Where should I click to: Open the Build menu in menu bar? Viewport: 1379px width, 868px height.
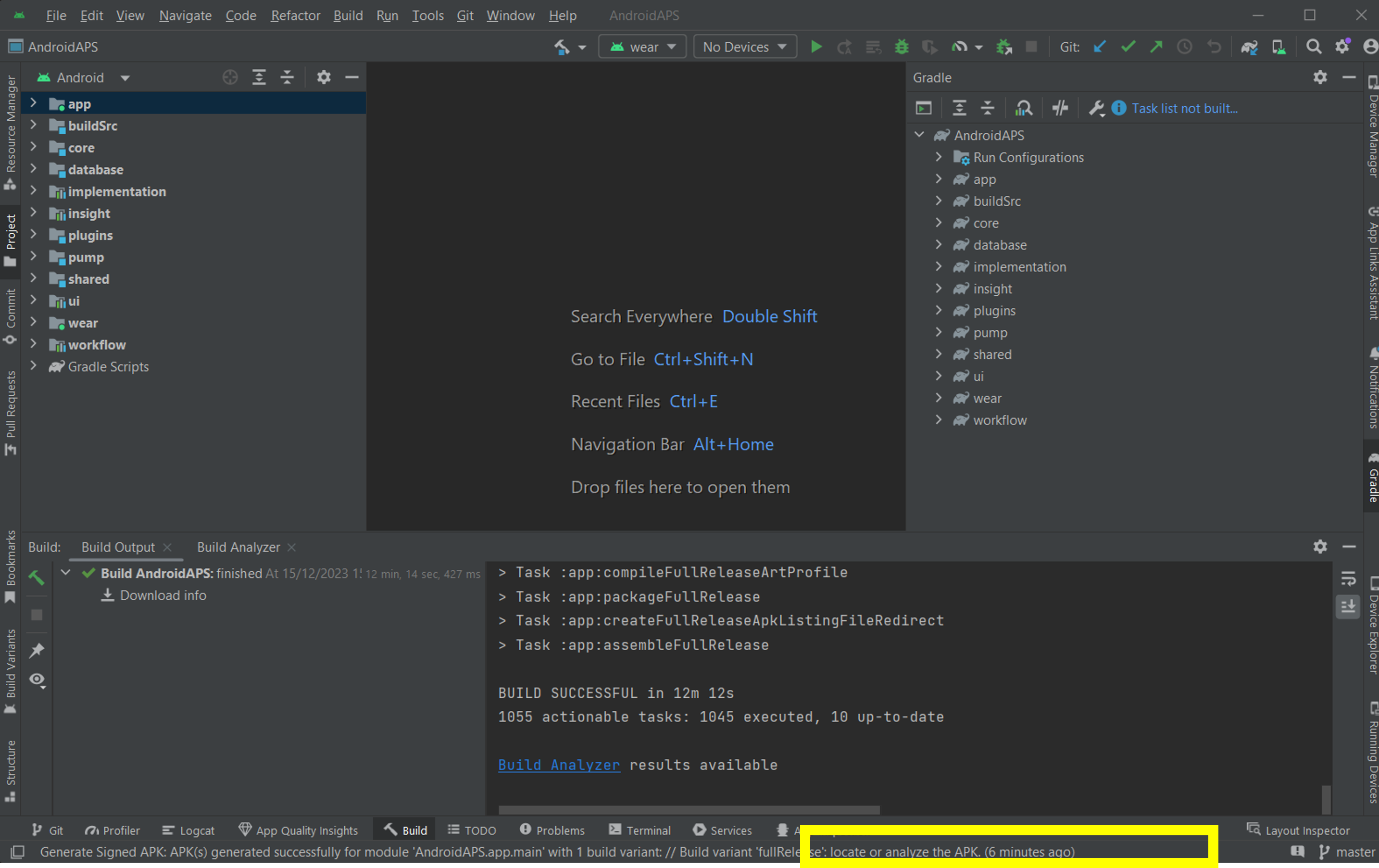[x=348, y=15]
